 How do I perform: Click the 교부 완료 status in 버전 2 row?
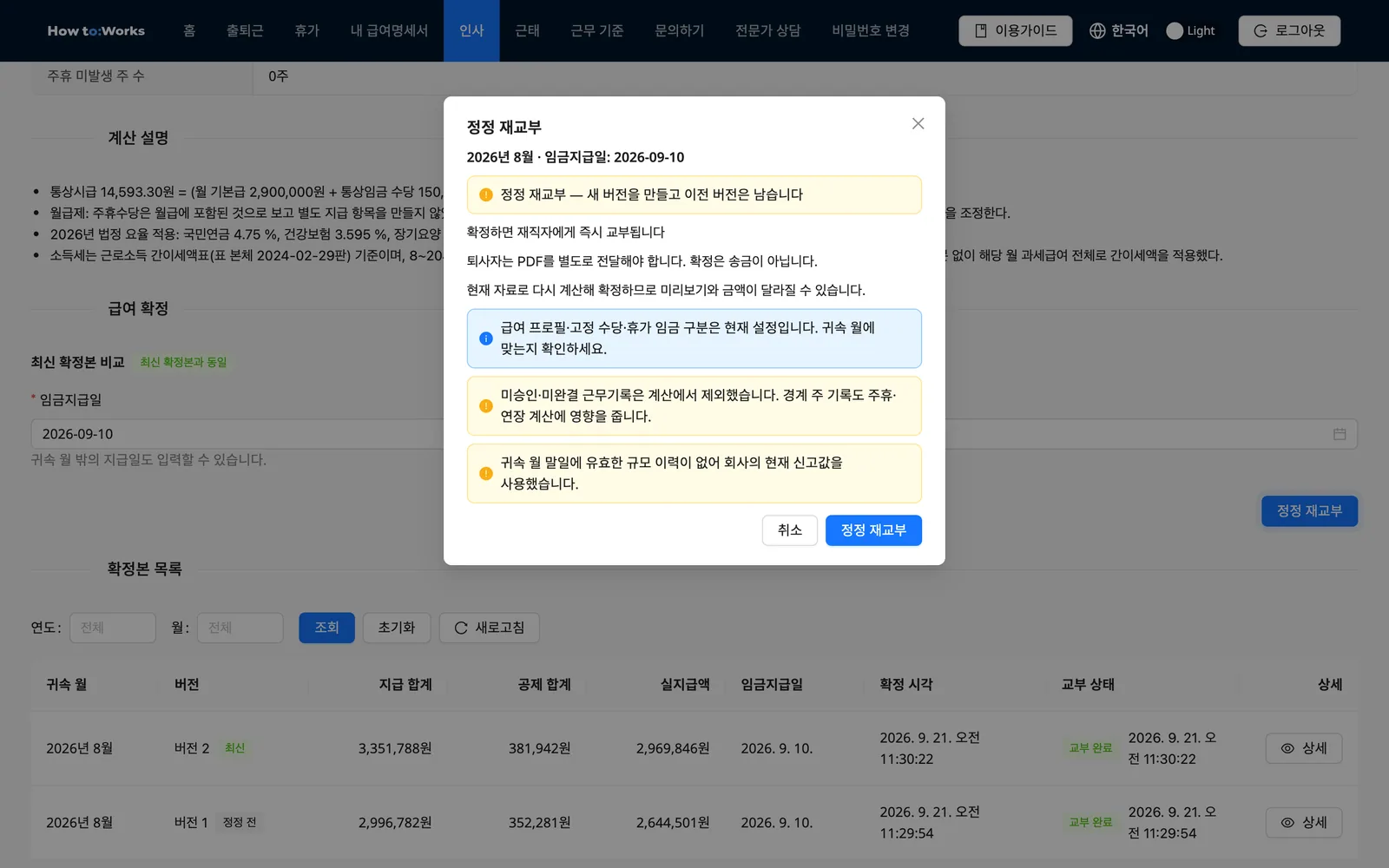(1089, 748)
